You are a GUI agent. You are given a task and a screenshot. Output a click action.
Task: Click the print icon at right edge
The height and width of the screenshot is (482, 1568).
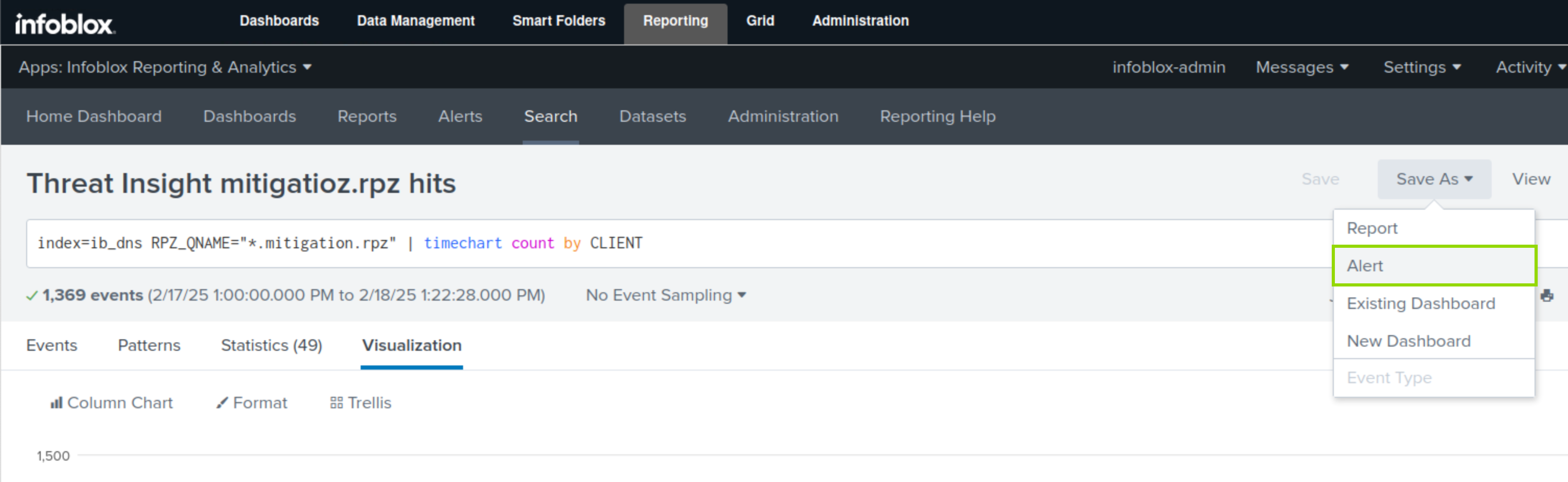1547,296
